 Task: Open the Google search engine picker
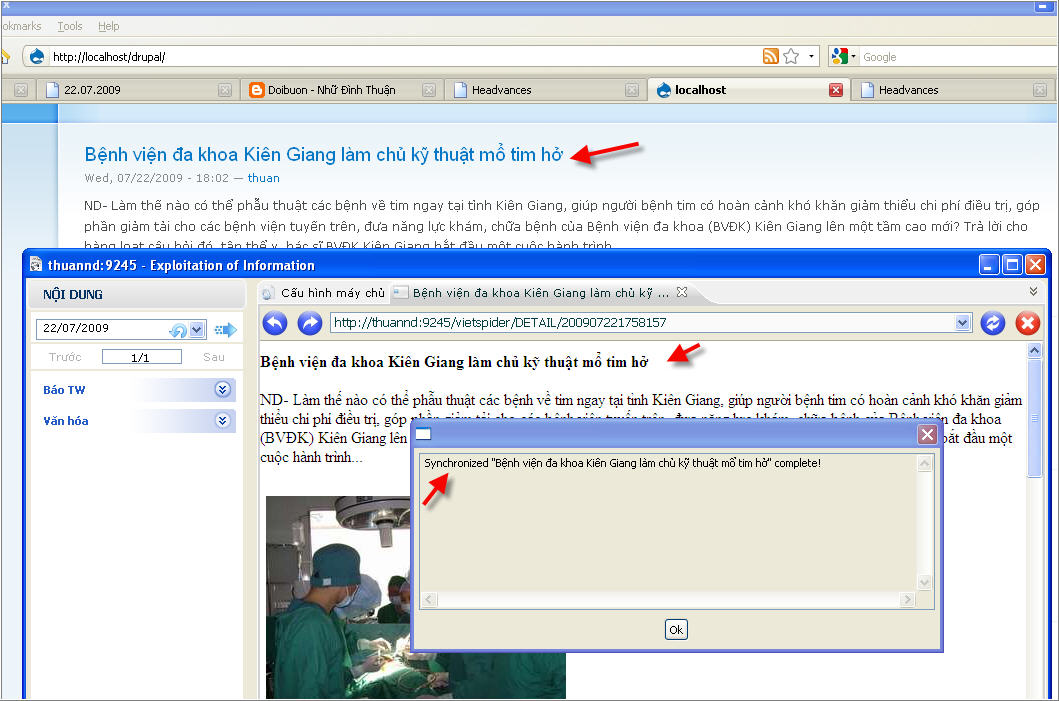(843, 57)
